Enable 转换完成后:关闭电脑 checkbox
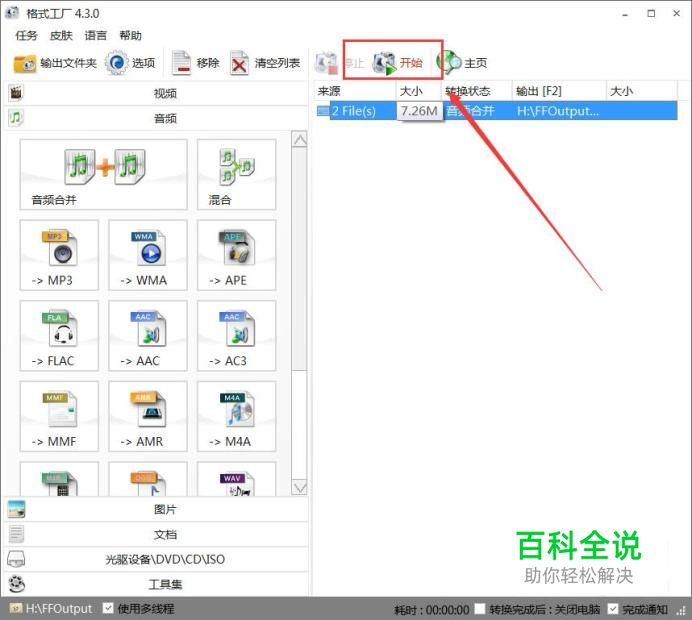This screenshot has width=692, height=620. click(x=480, y=609)
